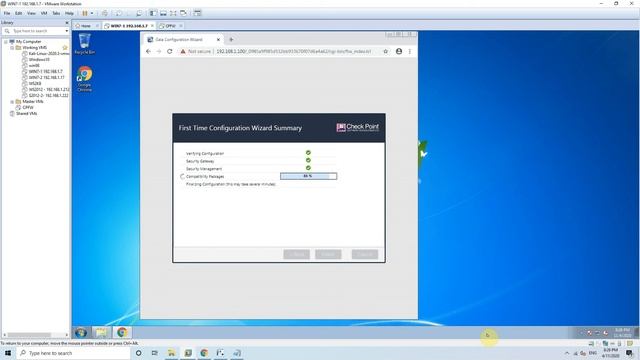The height and width of the screenshot is (360, 640).
Task: Click the Pause VM toolbar icon
Action: 85,13
